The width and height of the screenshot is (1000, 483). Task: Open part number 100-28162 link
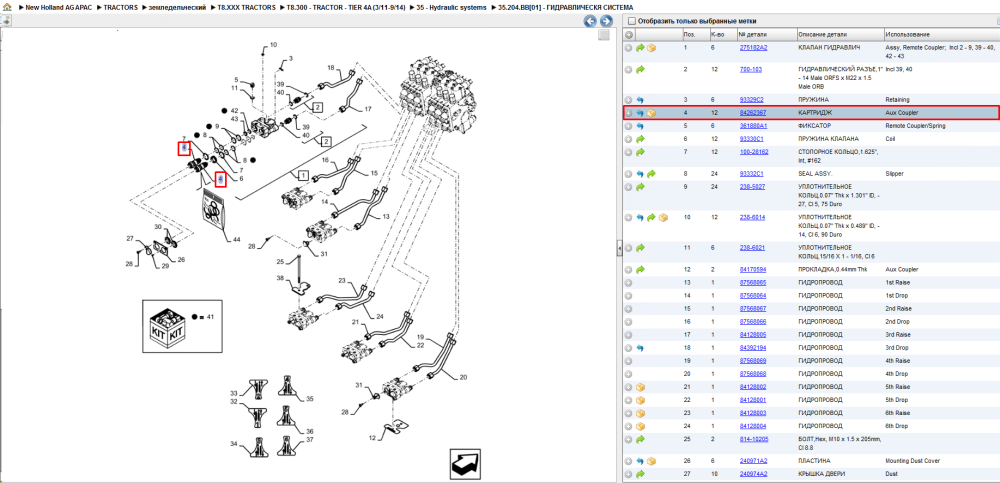(754, 152)
